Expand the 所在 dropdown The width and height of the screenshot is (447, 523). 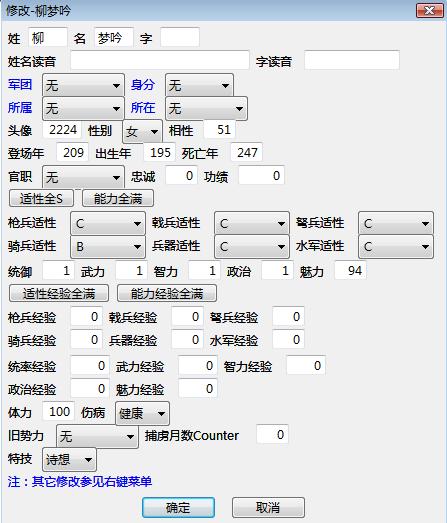206,108
